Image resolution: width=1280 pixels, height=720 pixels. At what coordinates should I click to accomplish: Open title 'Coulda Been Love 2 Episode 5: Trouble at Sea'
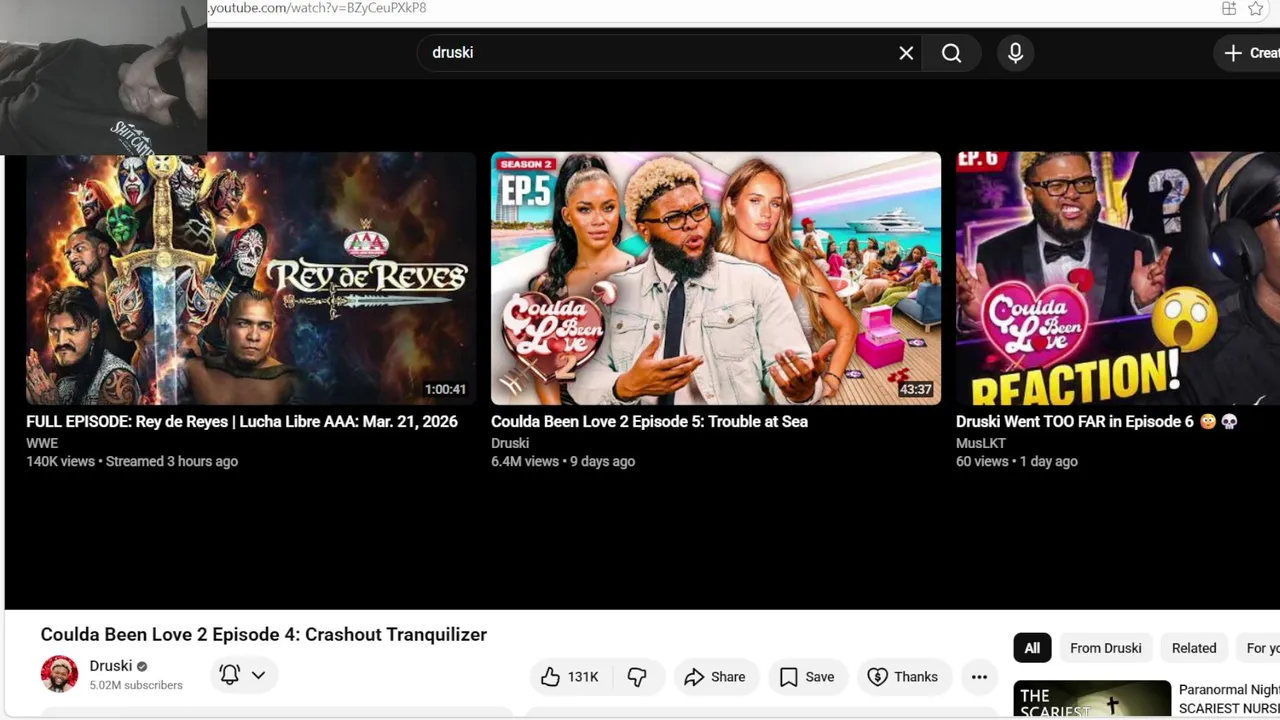pyautogui.click(x=649, y=422)
